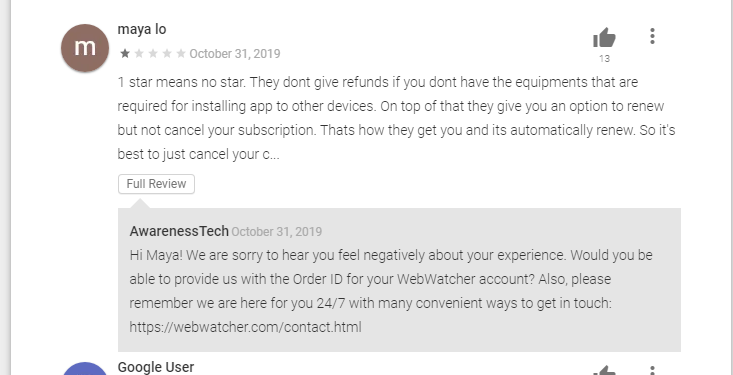Image resolution: width=733 pixels, height=375 pixels.
Task: Click the AwarenessTech developer name
Action: (179, 231)
